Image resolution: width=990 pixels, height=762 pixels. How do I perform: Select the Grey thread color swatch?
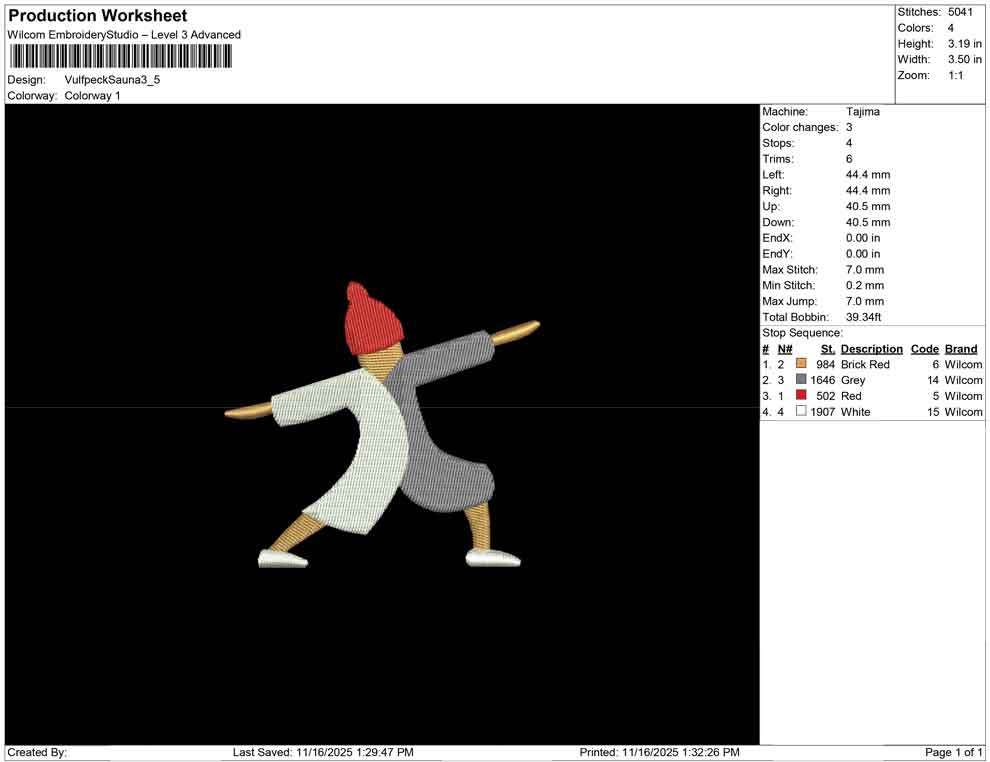801,381
